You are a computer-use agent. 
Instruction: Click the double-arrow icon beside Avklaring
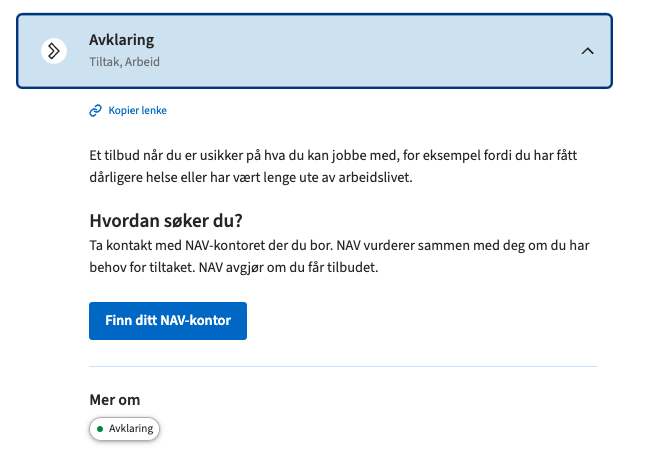54,51
